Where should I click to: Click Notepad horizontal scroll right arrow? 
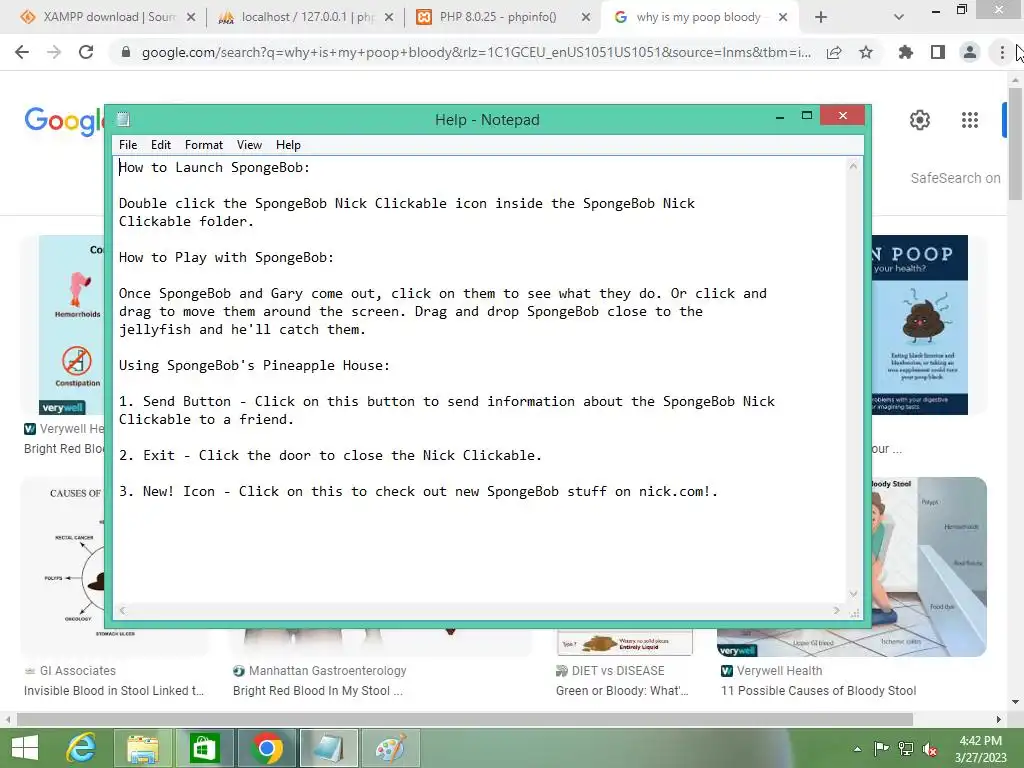pos(837,611)
